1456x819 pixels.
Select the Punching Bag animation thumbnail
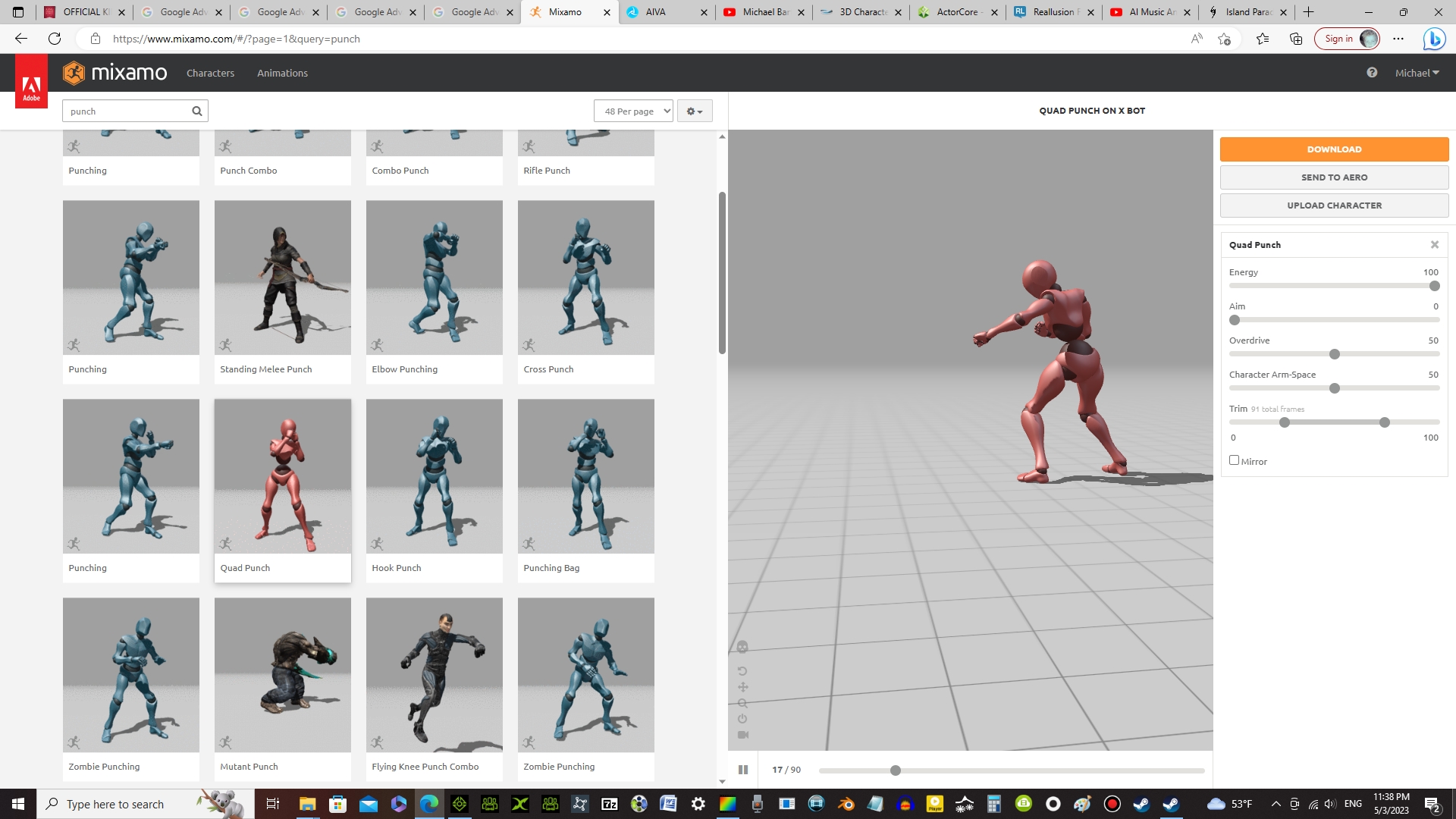coord(586,476)
